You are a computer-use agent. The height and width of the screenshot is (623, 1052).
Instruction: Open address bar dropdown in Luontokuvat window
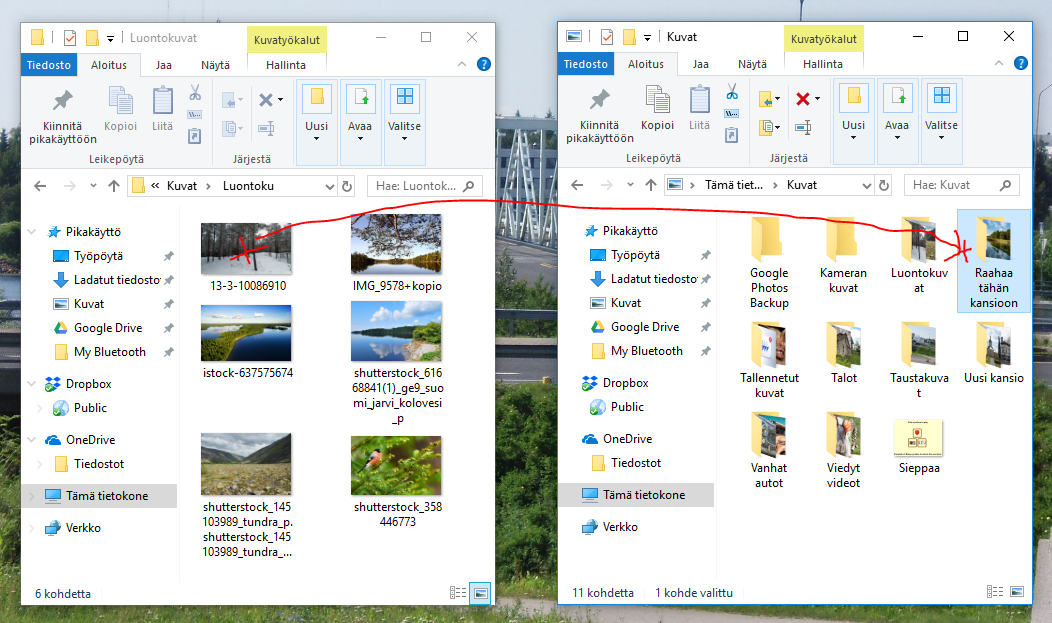point(329,186)
